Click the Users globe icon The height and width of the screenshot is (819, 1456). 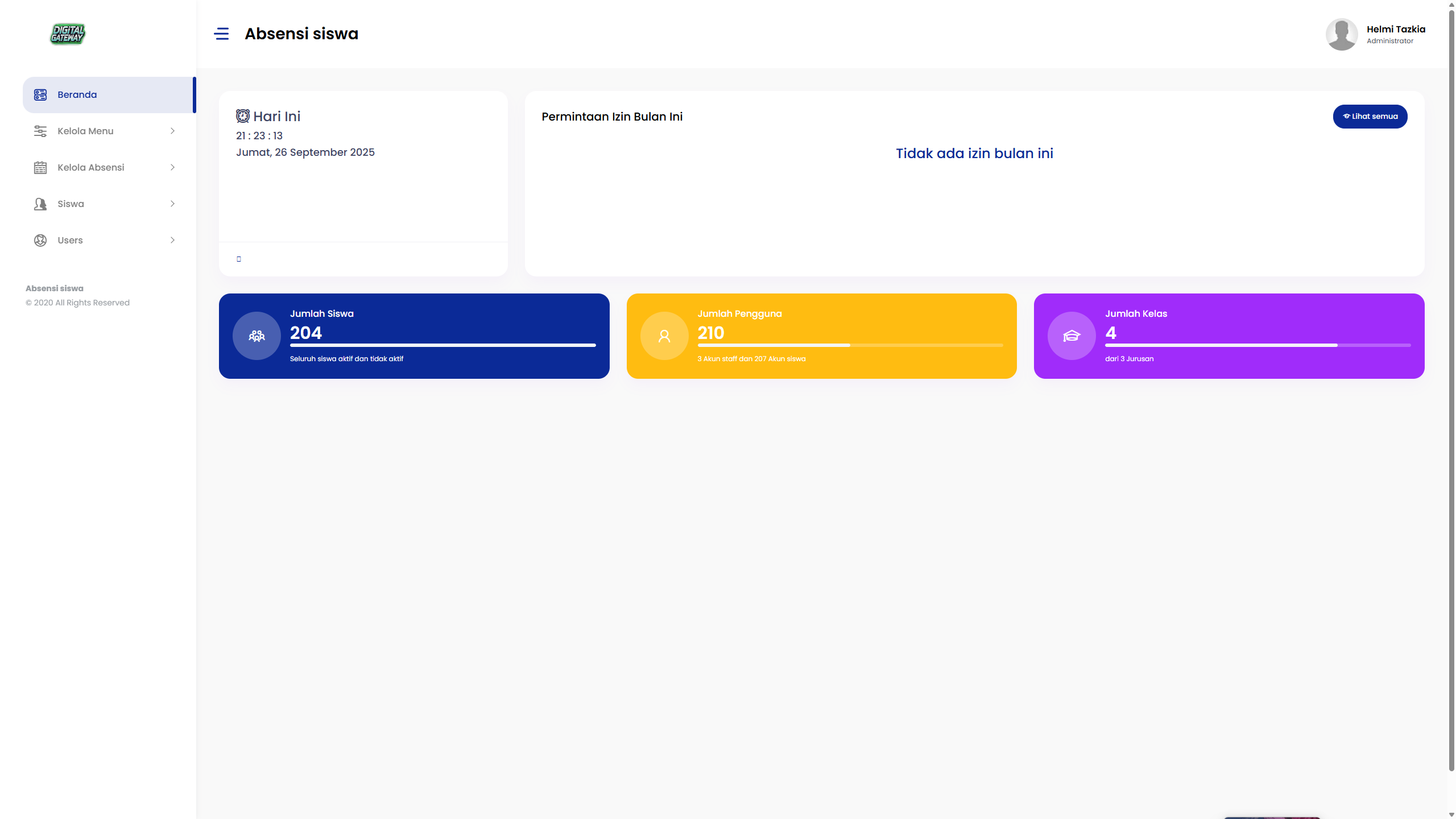[40, 241]
